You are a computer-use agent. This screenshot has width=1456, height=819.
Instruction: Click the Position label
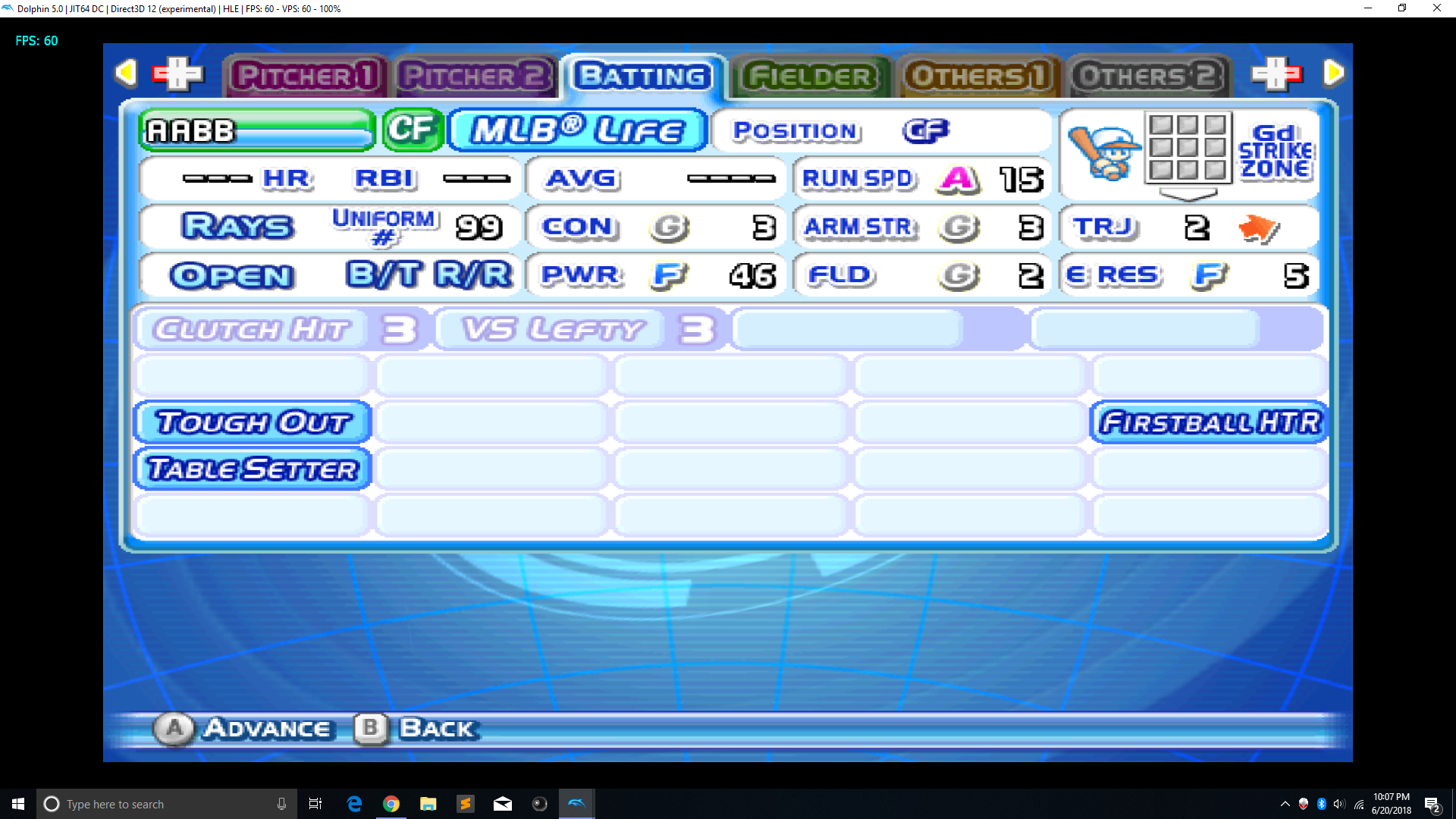pos(796,131)
